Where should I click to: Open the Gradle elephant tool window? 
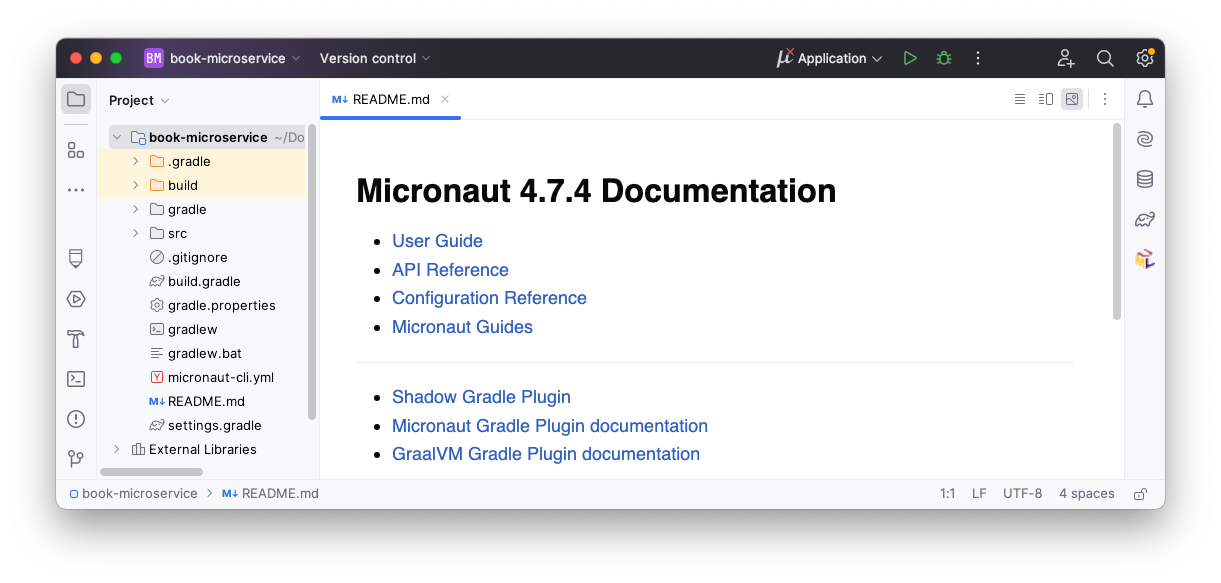(x=1144, y=219)
